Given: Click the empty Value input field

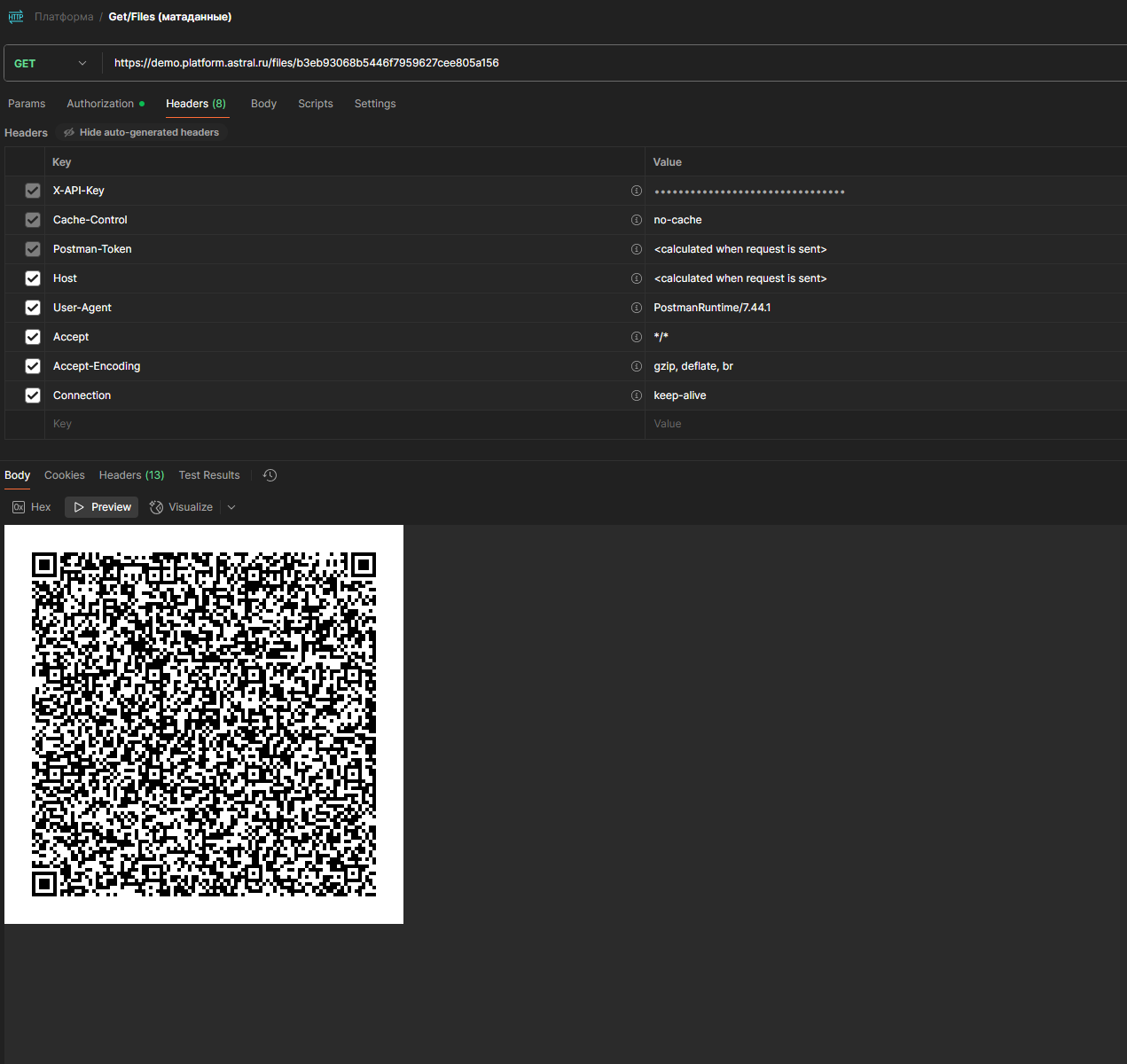Looking at the screenshot, I should 886,424.
